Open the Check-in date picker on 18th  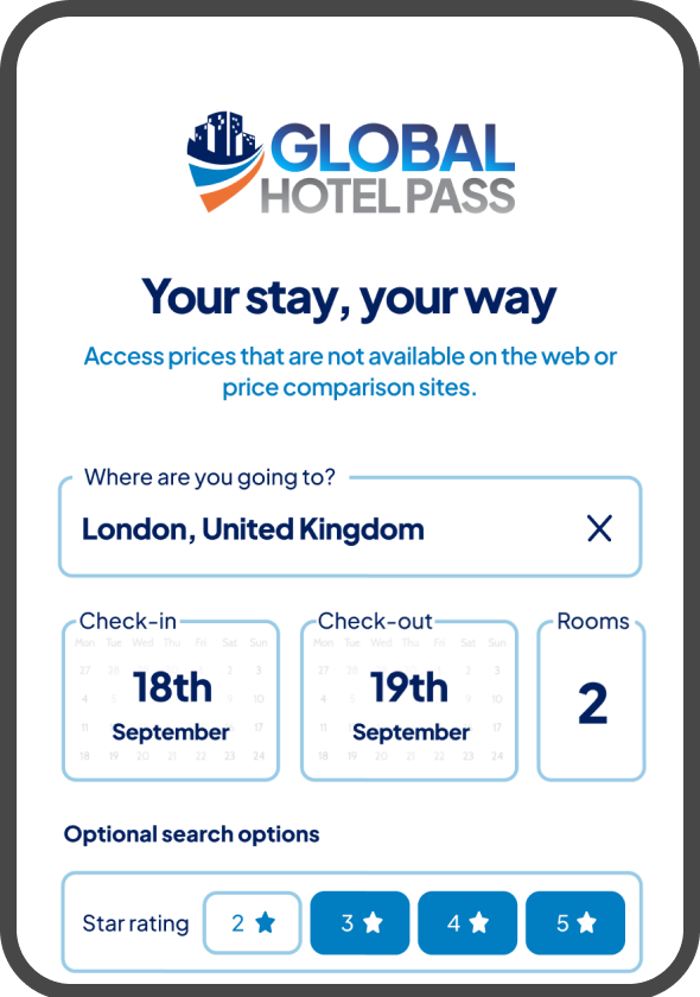click(172, 688)
